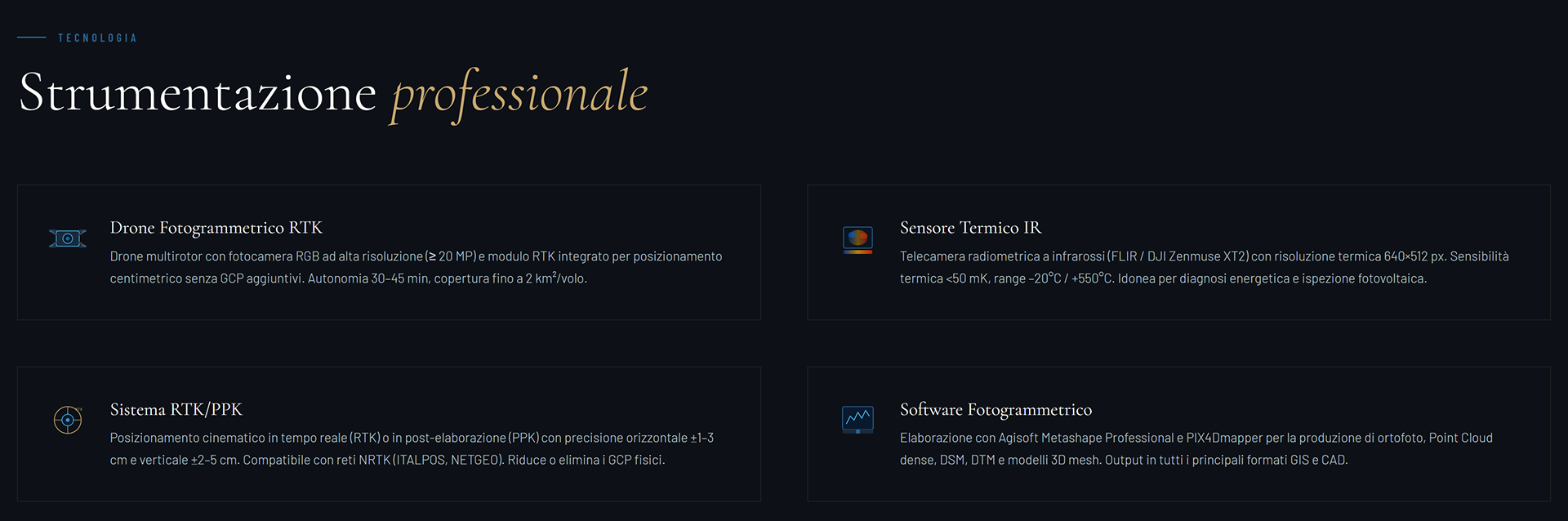Select the Sensore Termico IR heading
This screenshot has height=521, width=1568.
(x=970, y=228)
